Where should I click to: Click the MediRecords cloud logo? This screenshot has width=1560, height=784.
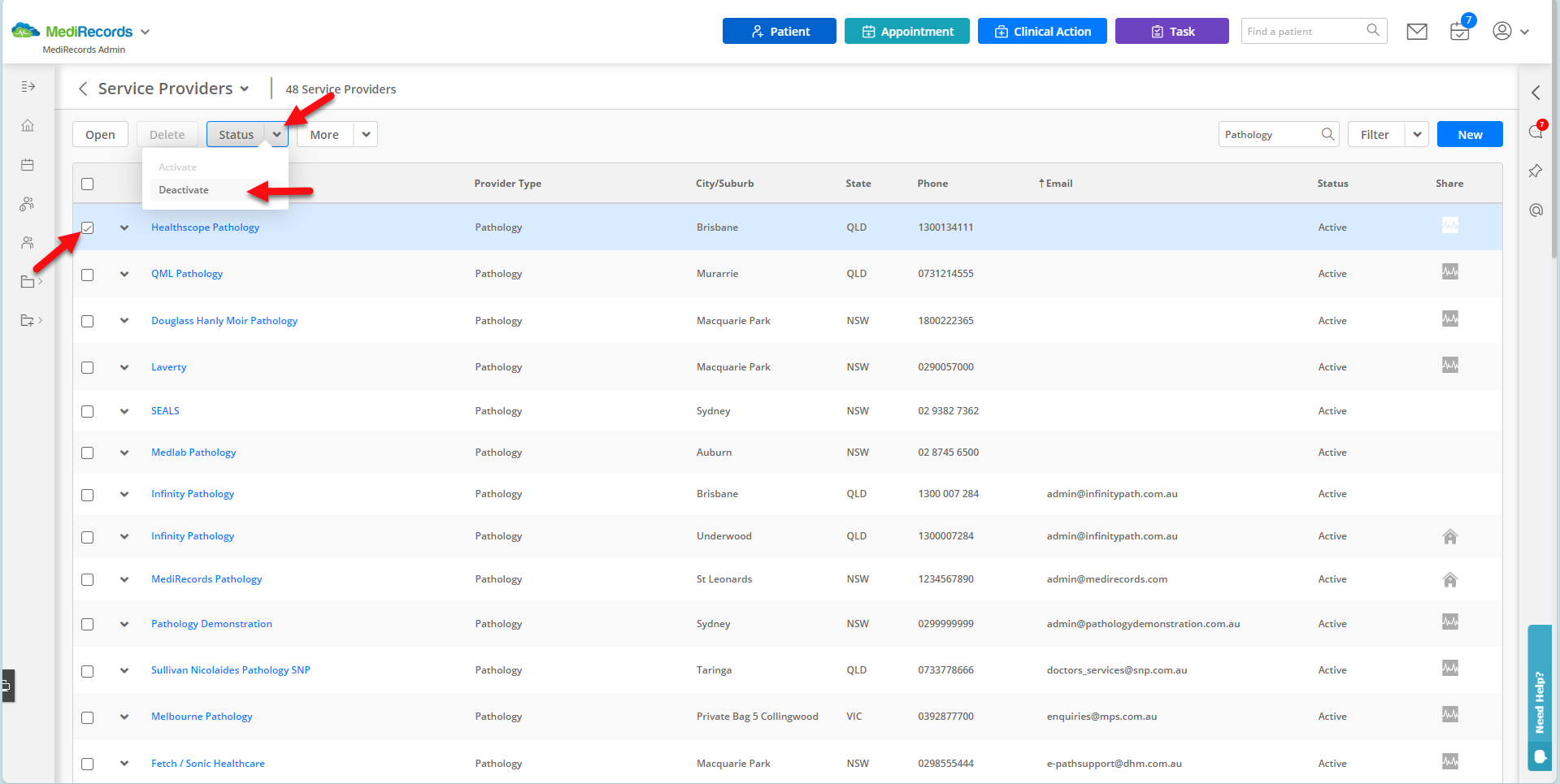click(x=25, y=31)
